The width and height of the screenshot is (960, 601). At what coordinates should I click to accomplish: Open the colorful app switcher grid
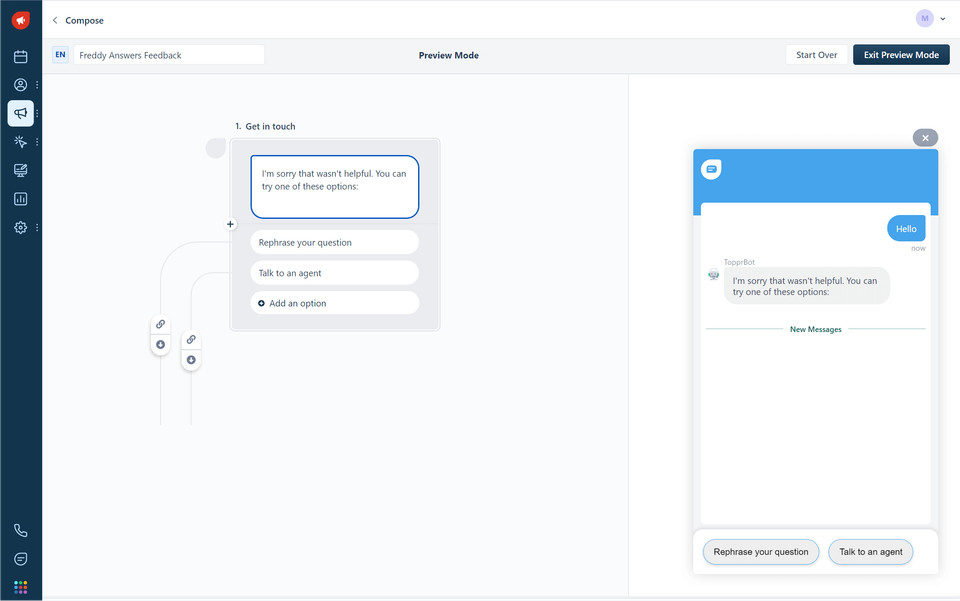coord(20,587)
